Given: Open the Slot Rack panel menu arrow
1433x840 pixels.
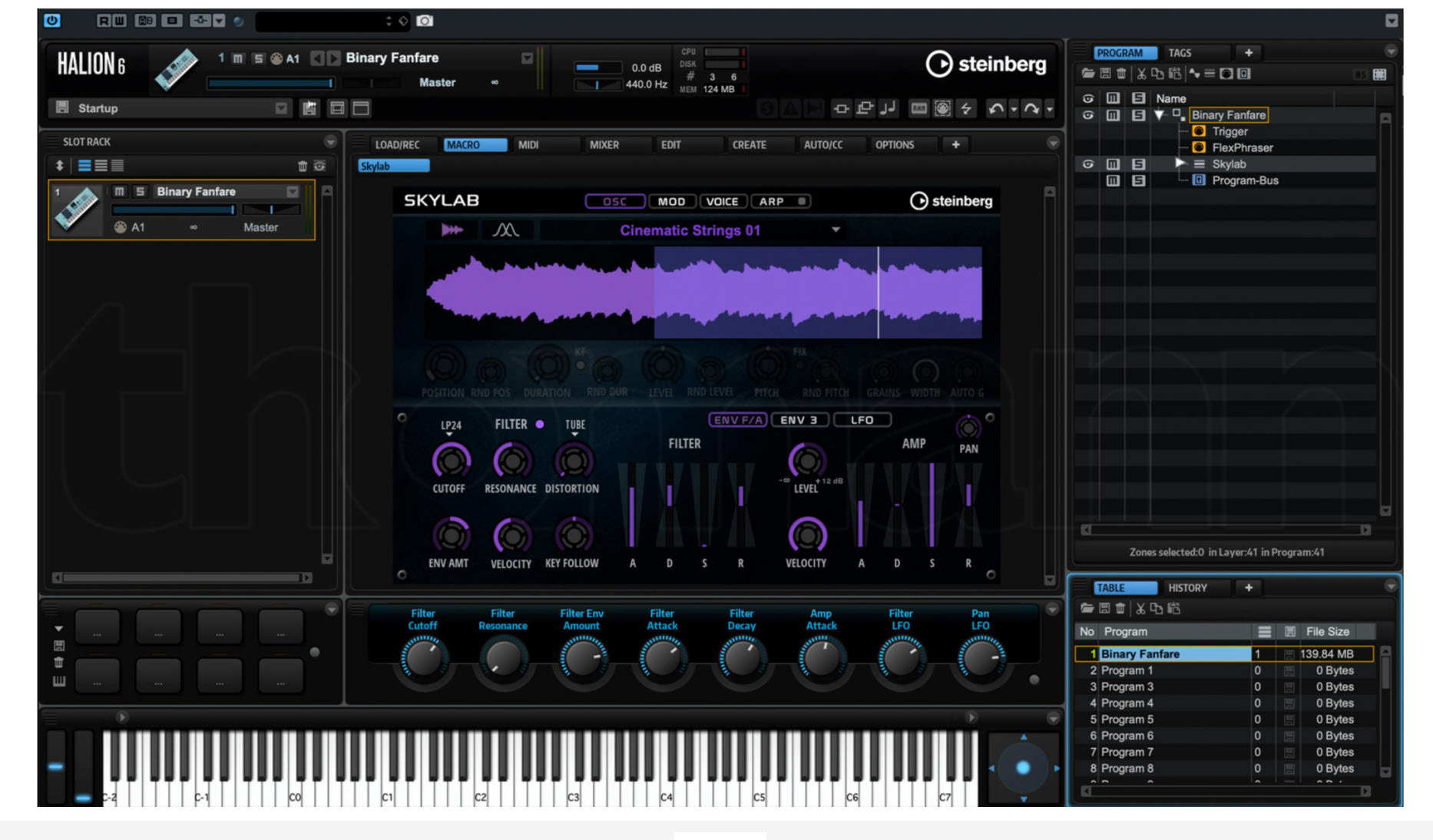Looking at the screenshot, I should point(330,142).
